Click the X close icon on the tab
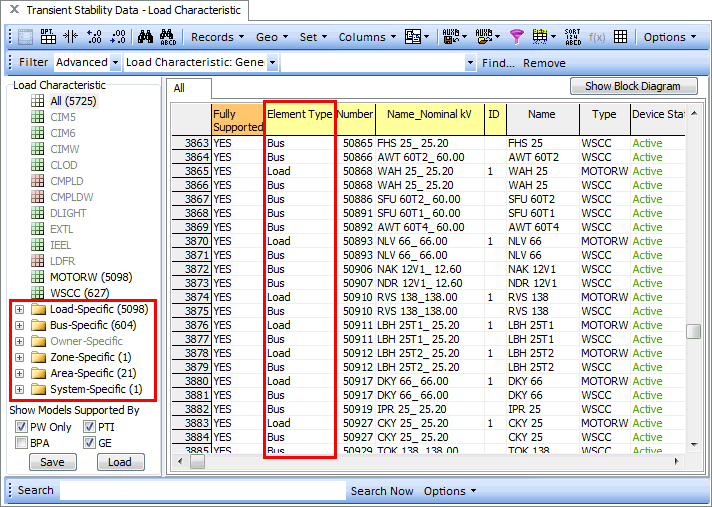 (x=15, y=10)
